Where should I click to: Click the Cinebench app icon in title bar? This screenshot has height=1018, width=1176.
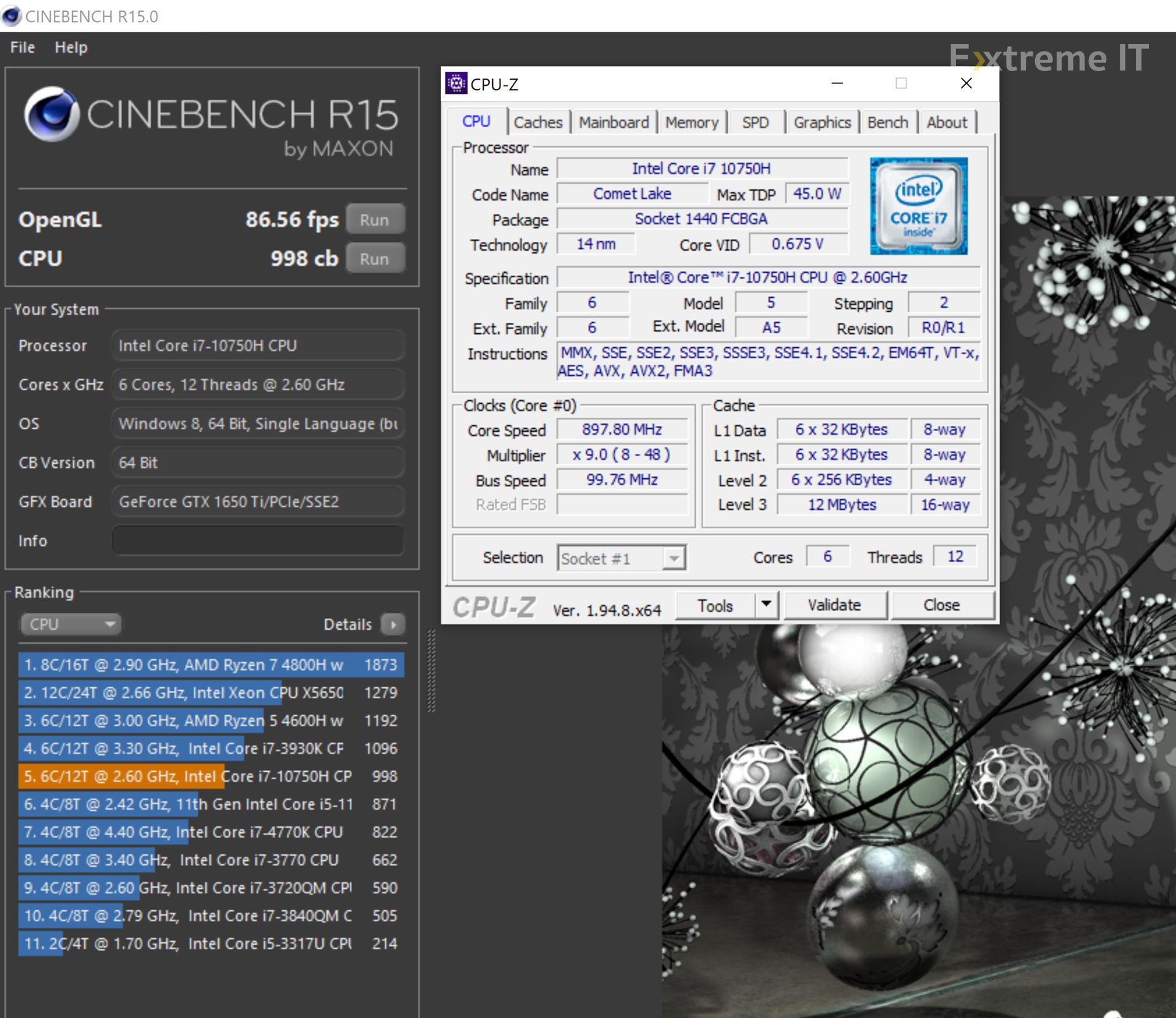point(11,16)
